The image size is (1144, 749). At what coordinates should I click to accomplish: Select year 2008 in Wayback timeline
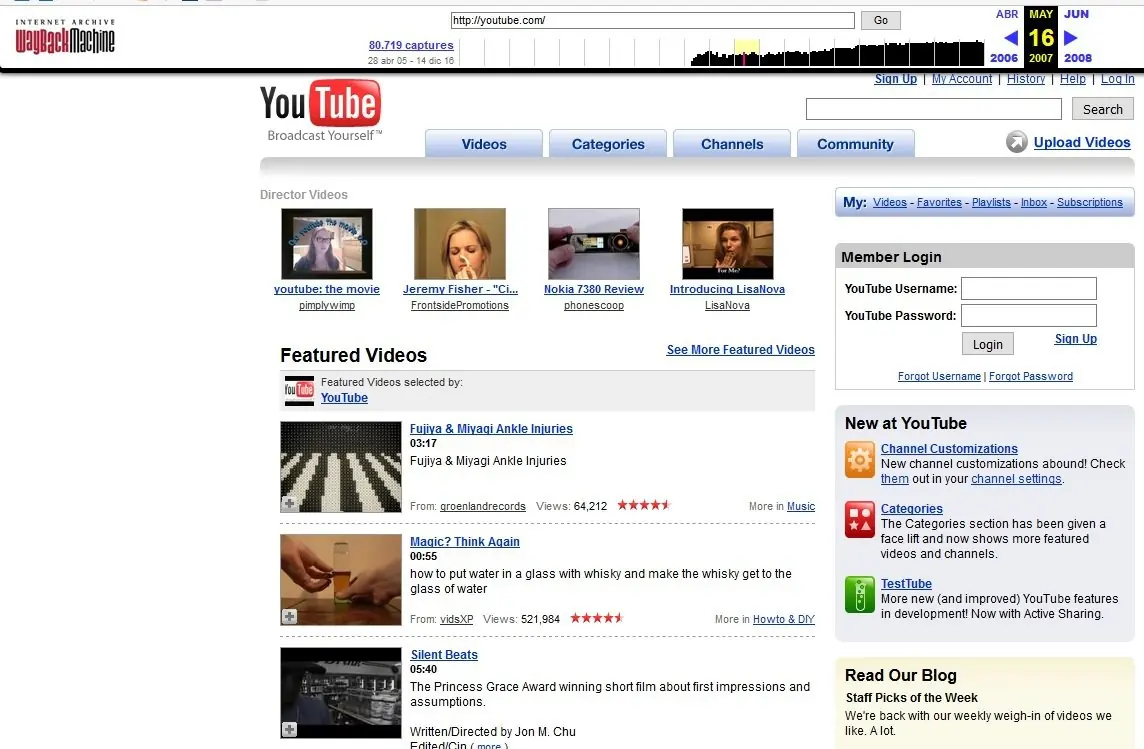pyautogui.click(x=1078, y=58)
